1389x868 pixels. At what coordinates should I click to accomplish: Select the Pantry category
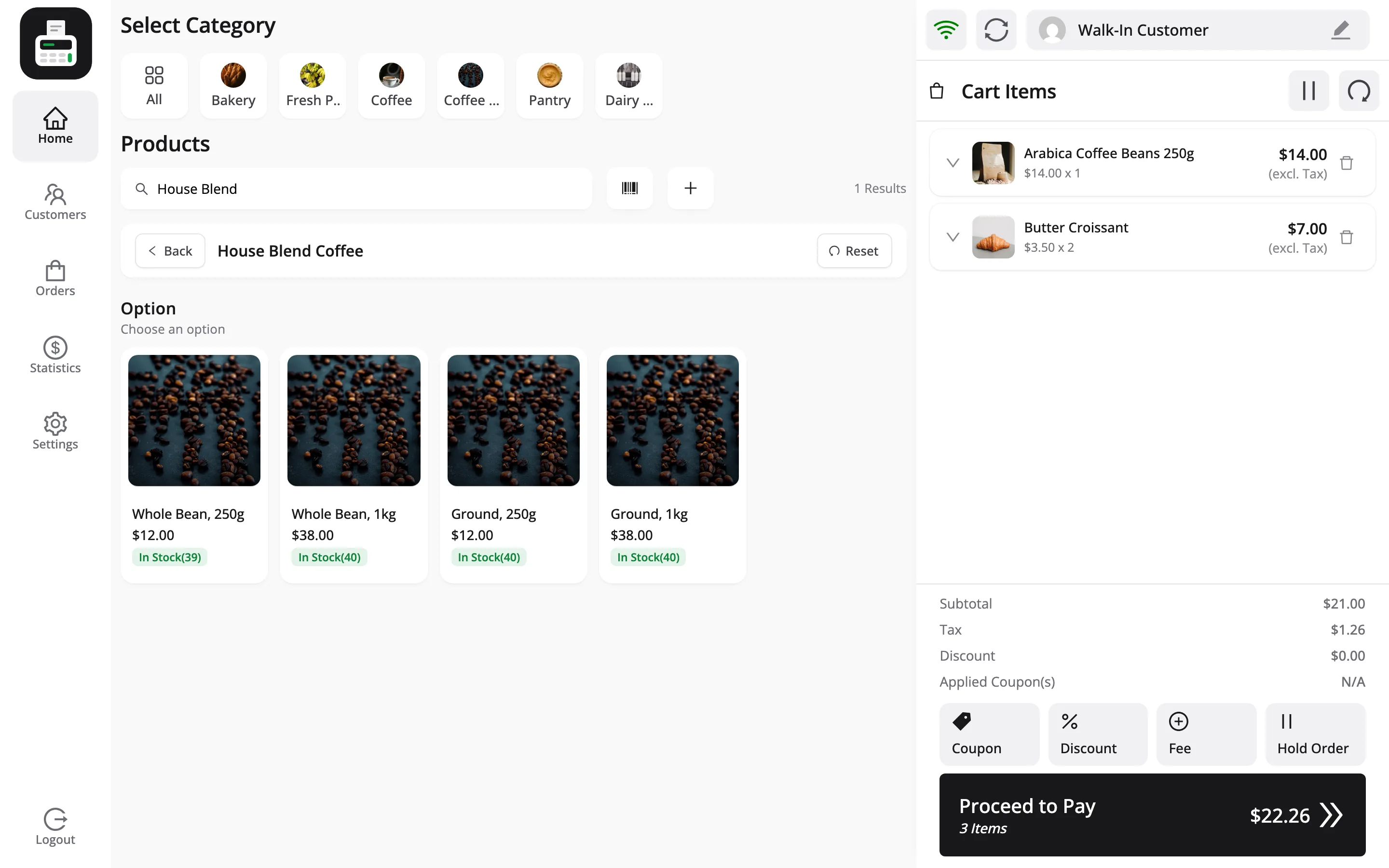549,86
